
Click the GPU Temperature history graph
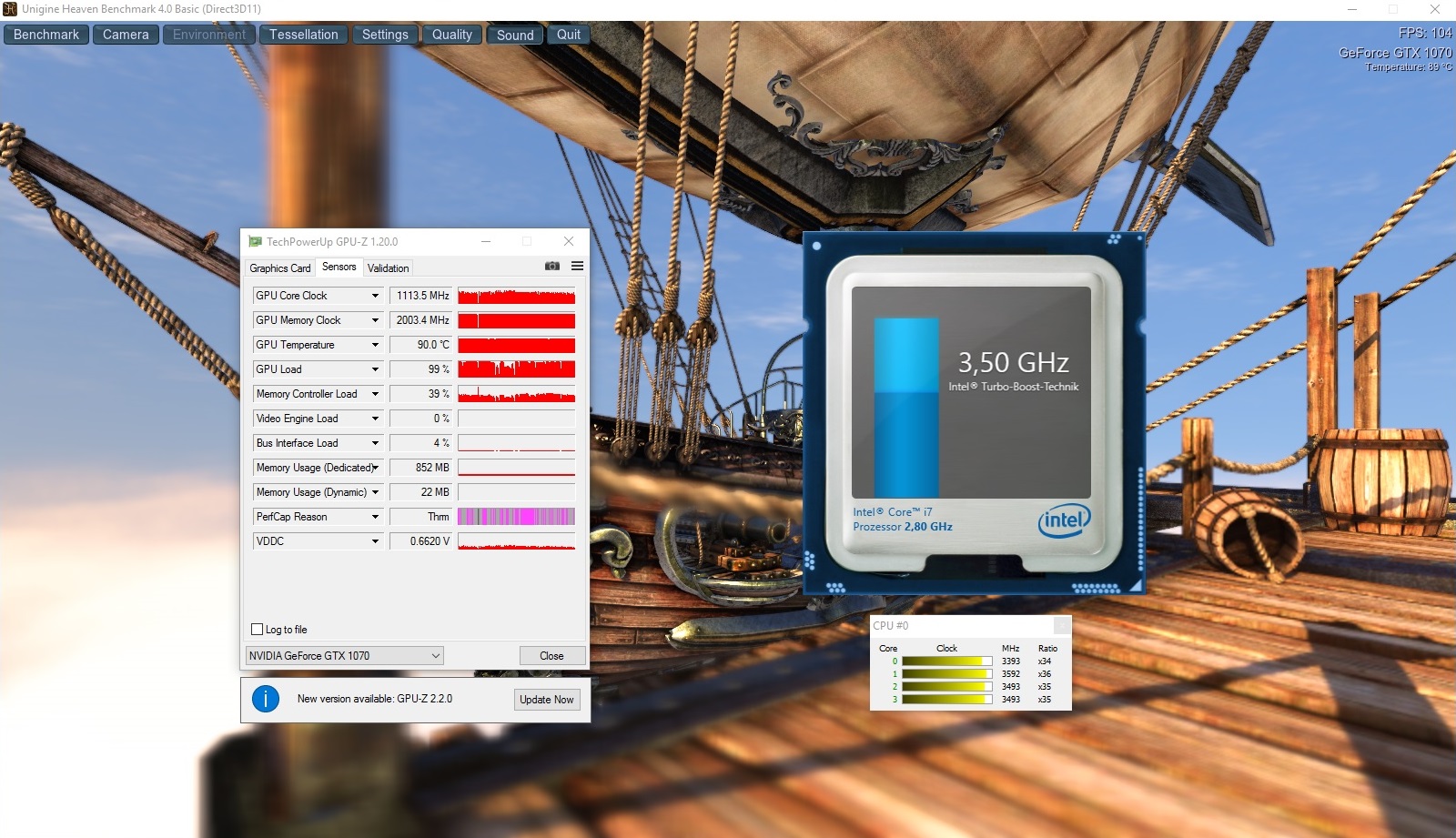pyautogui.click(x=517, y=345)
